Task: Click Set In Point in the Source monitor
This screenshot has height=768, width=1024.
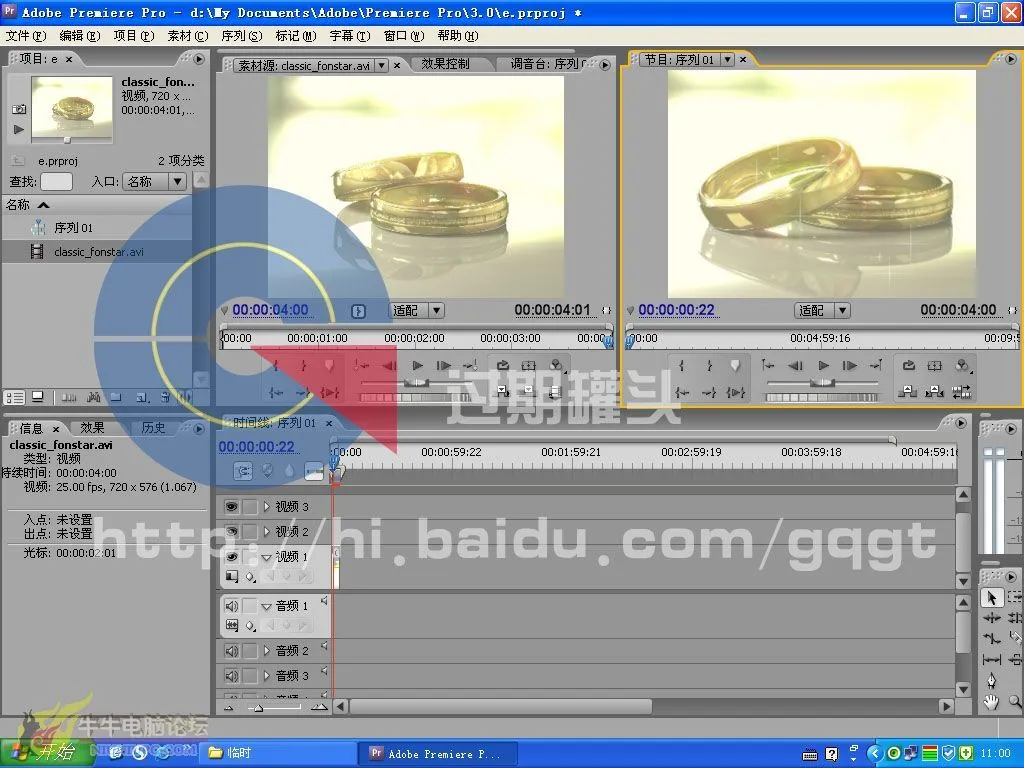Action: [x=275, y=363]
